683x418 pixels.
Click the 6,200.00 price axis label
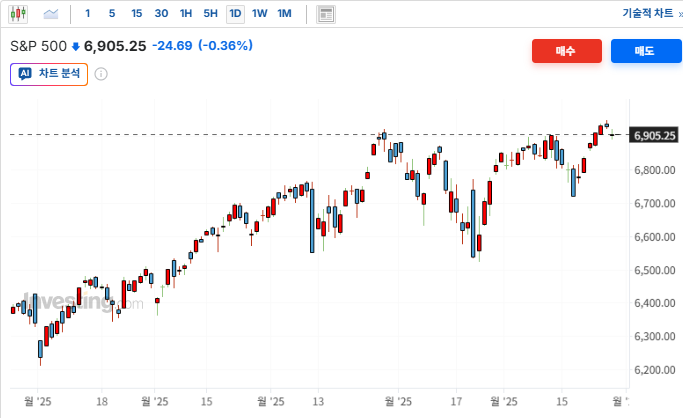coord(655,370)
